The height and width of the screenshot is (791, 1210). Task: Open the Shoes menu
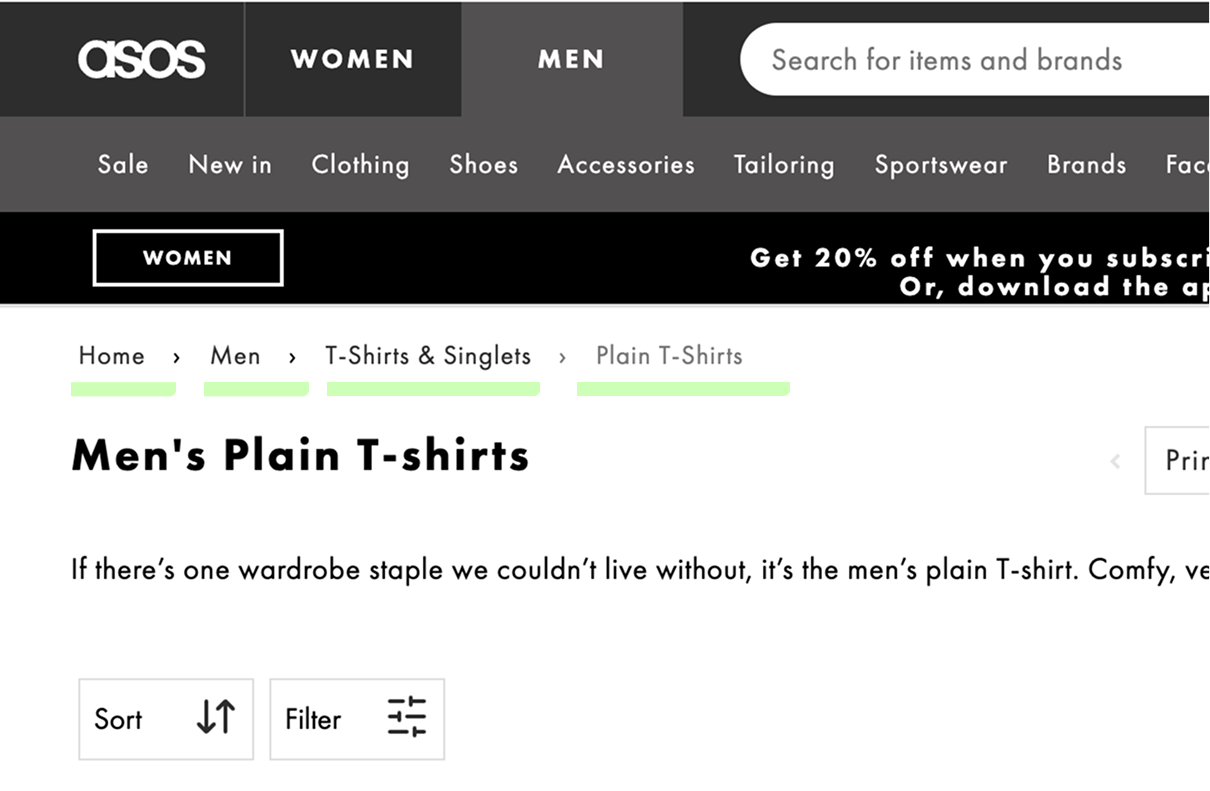483,164
